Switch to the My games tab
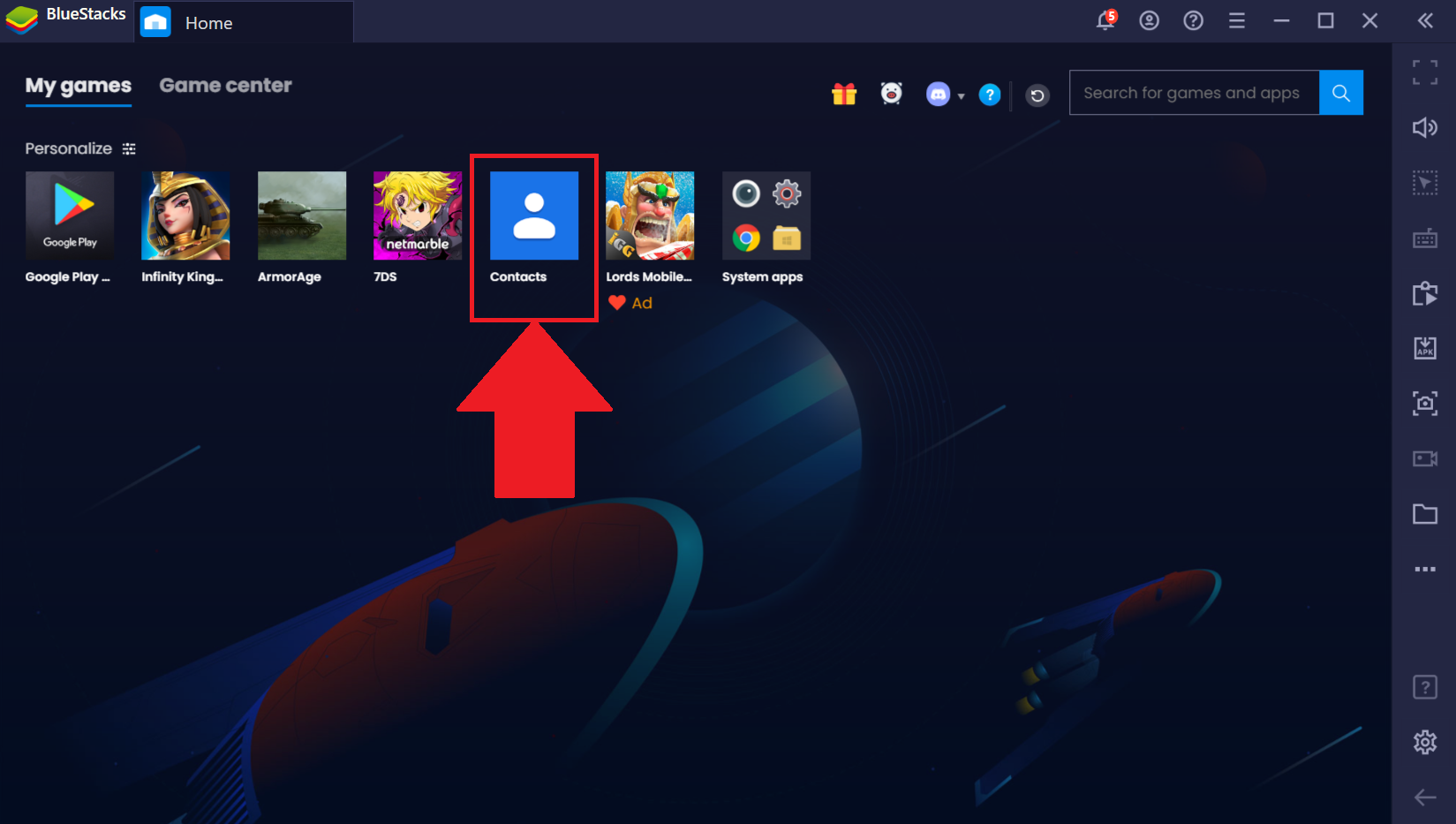 (78, 86)
